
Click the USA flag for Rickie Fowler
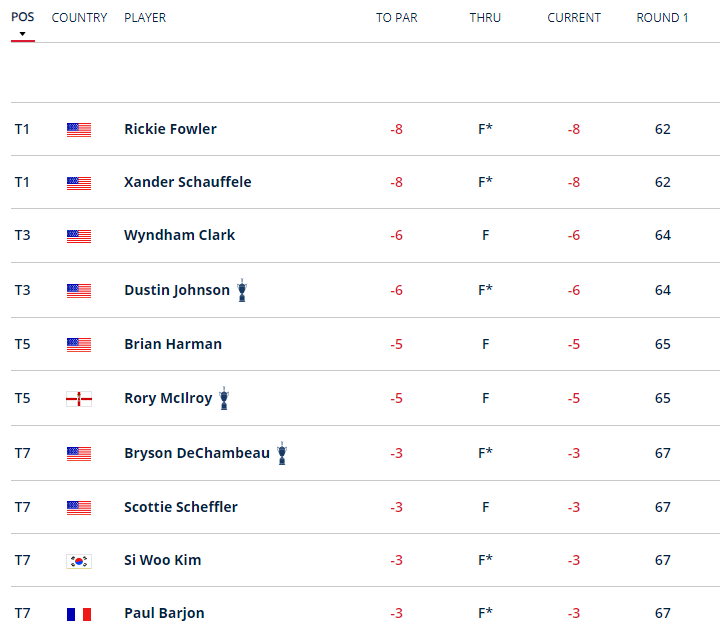tap(79, 130)
